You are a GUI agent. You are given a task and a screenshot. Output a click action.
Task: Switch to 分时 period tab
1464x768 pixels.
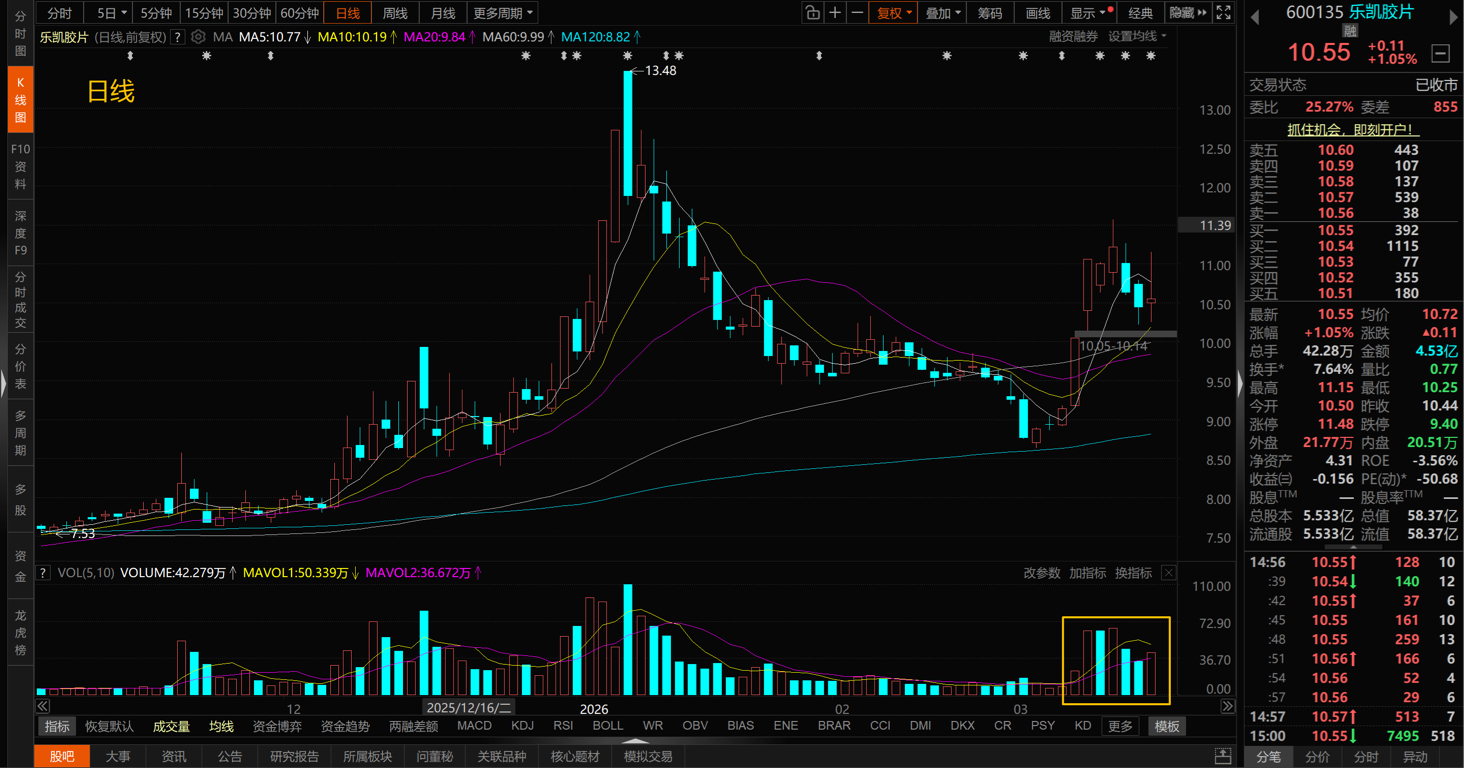click(59, 13)
